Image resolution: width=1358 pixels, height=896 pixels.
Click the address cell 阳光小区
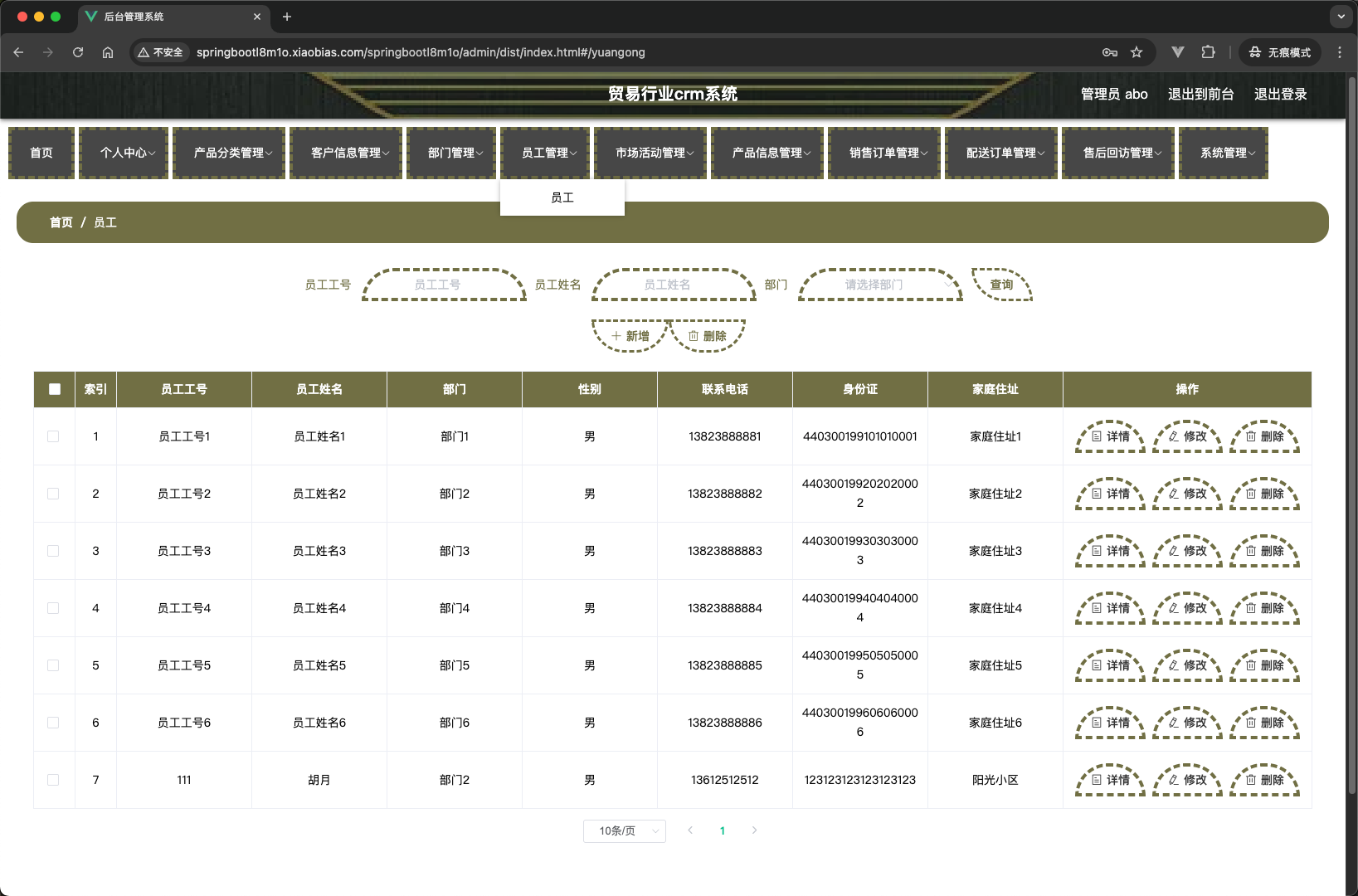[x=995, y=780]
